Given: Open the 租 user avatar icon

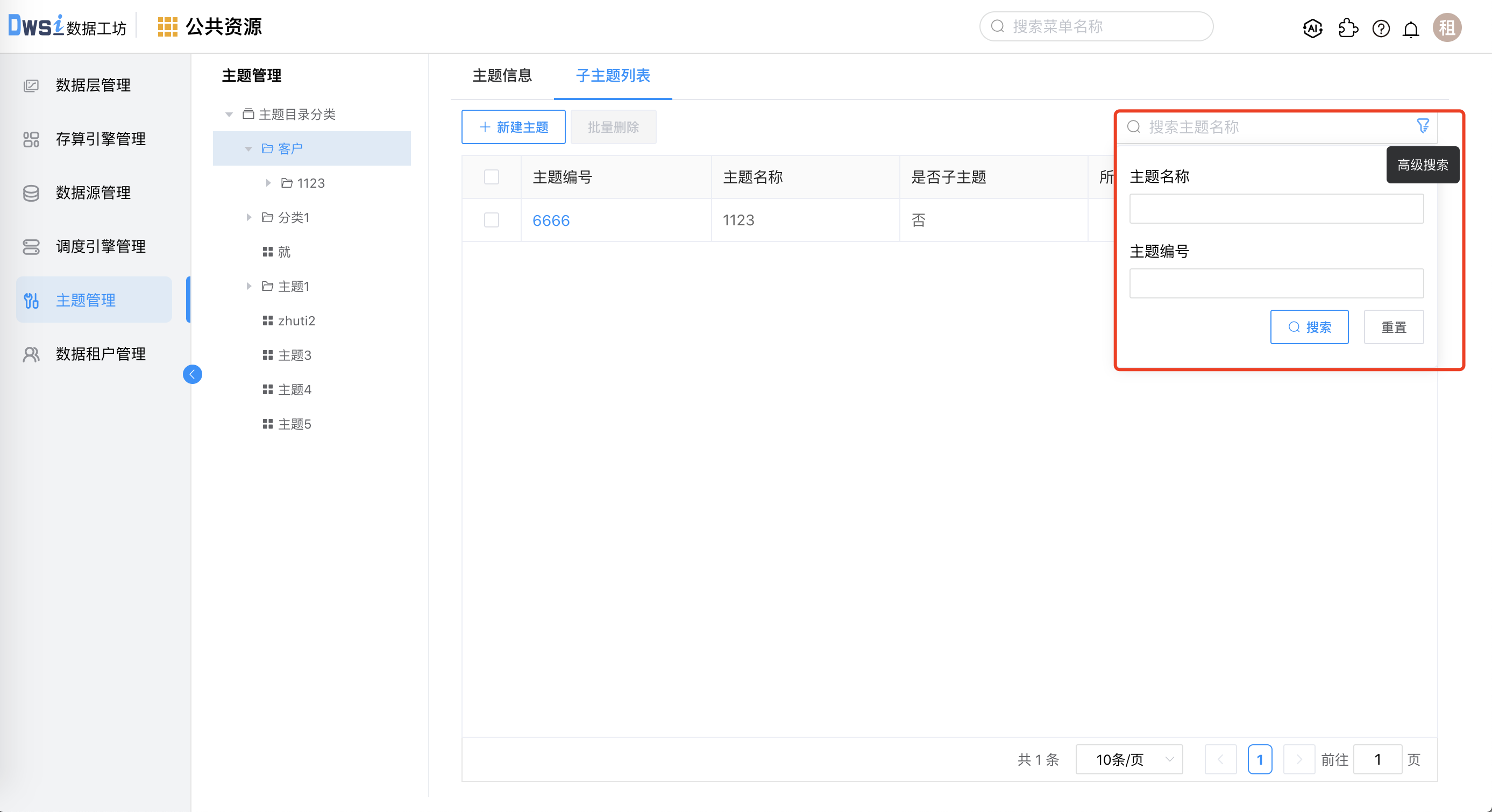Looking at the screenshot, I should (x=1447, y=27).
